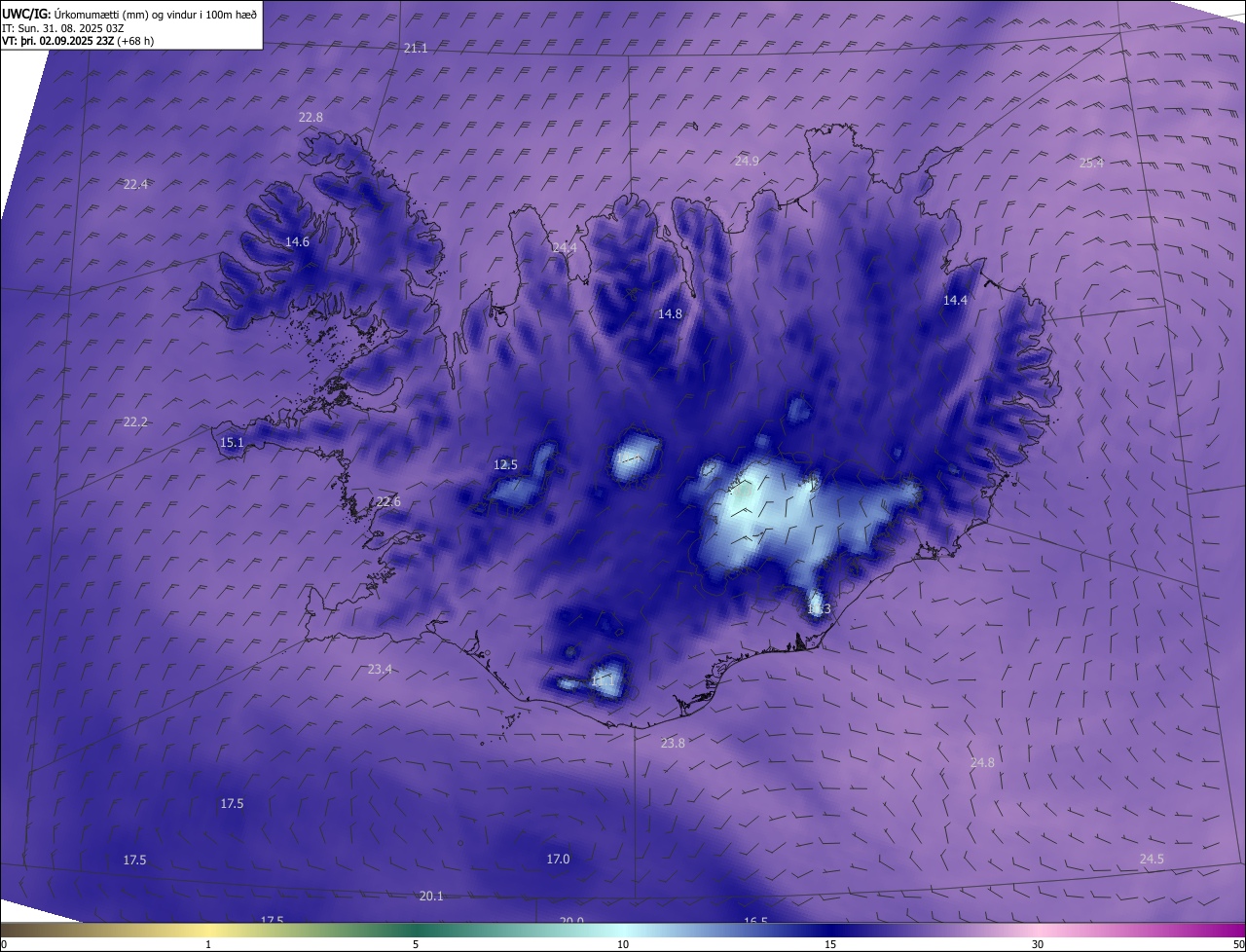Click the 24.9 value label

[x=747, y=161]
